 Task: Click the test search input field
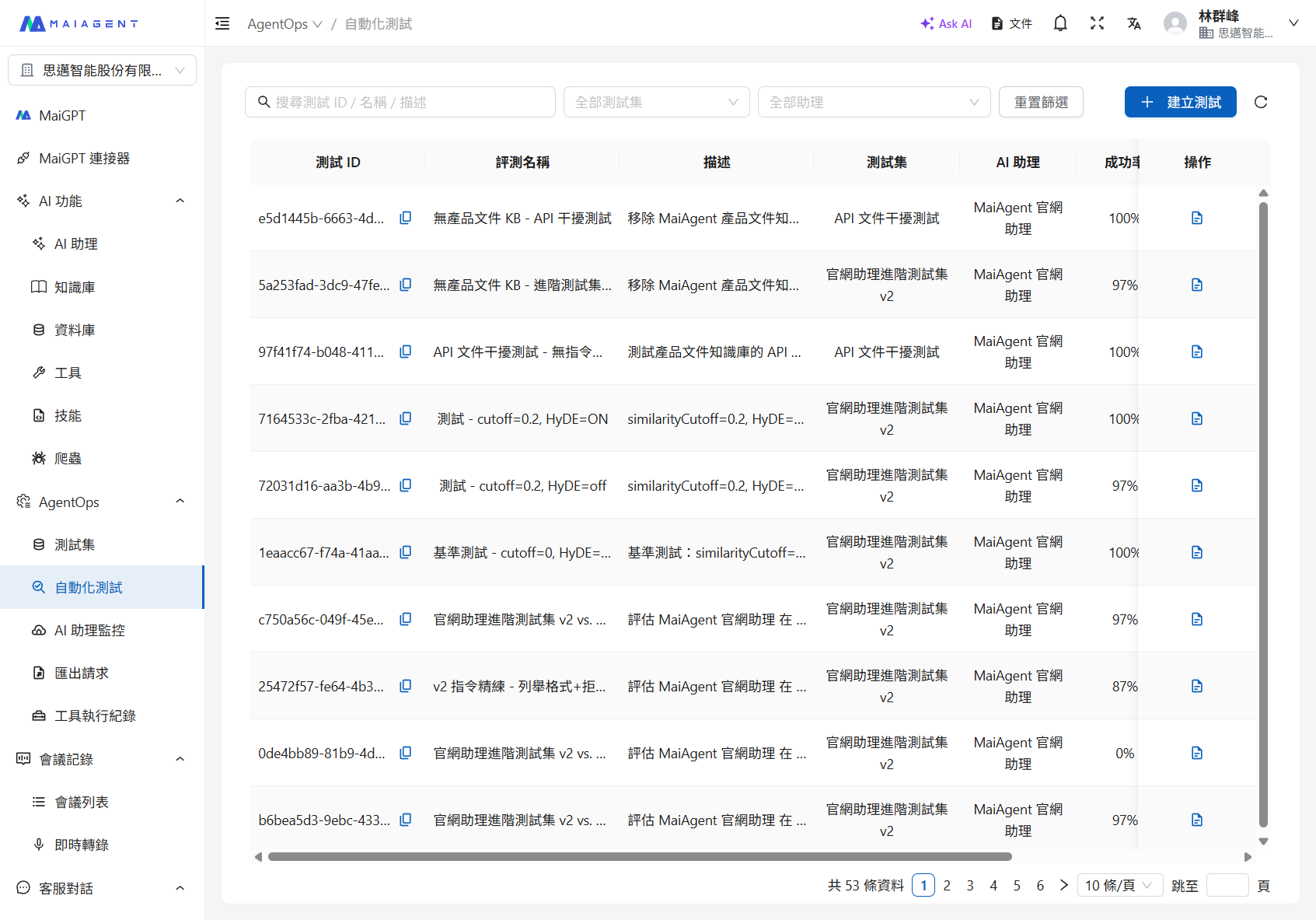click(x=400, y=102)
